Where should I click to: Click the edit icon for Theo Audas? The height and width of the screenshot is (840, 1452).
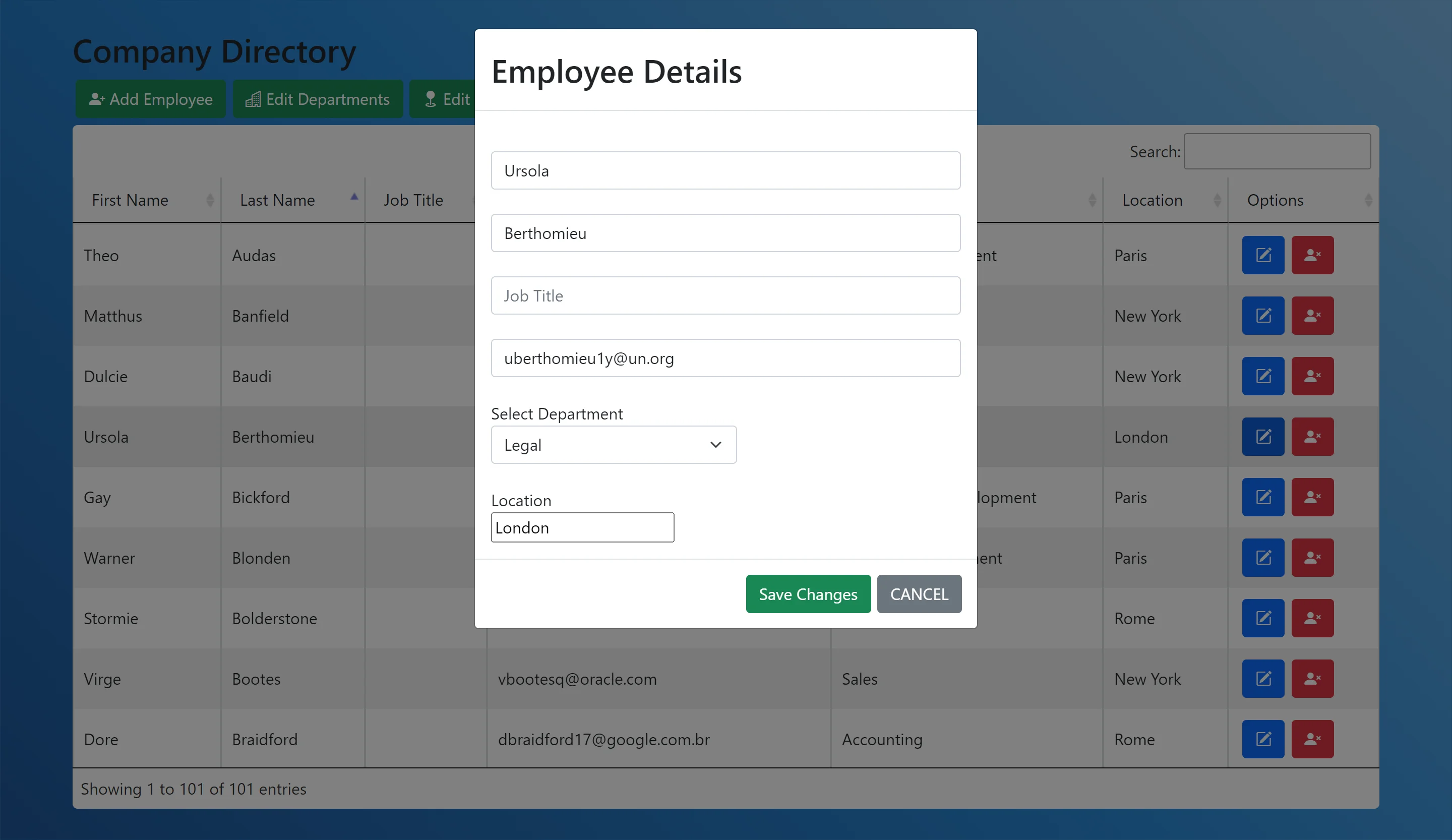(x=1262, y=255)
